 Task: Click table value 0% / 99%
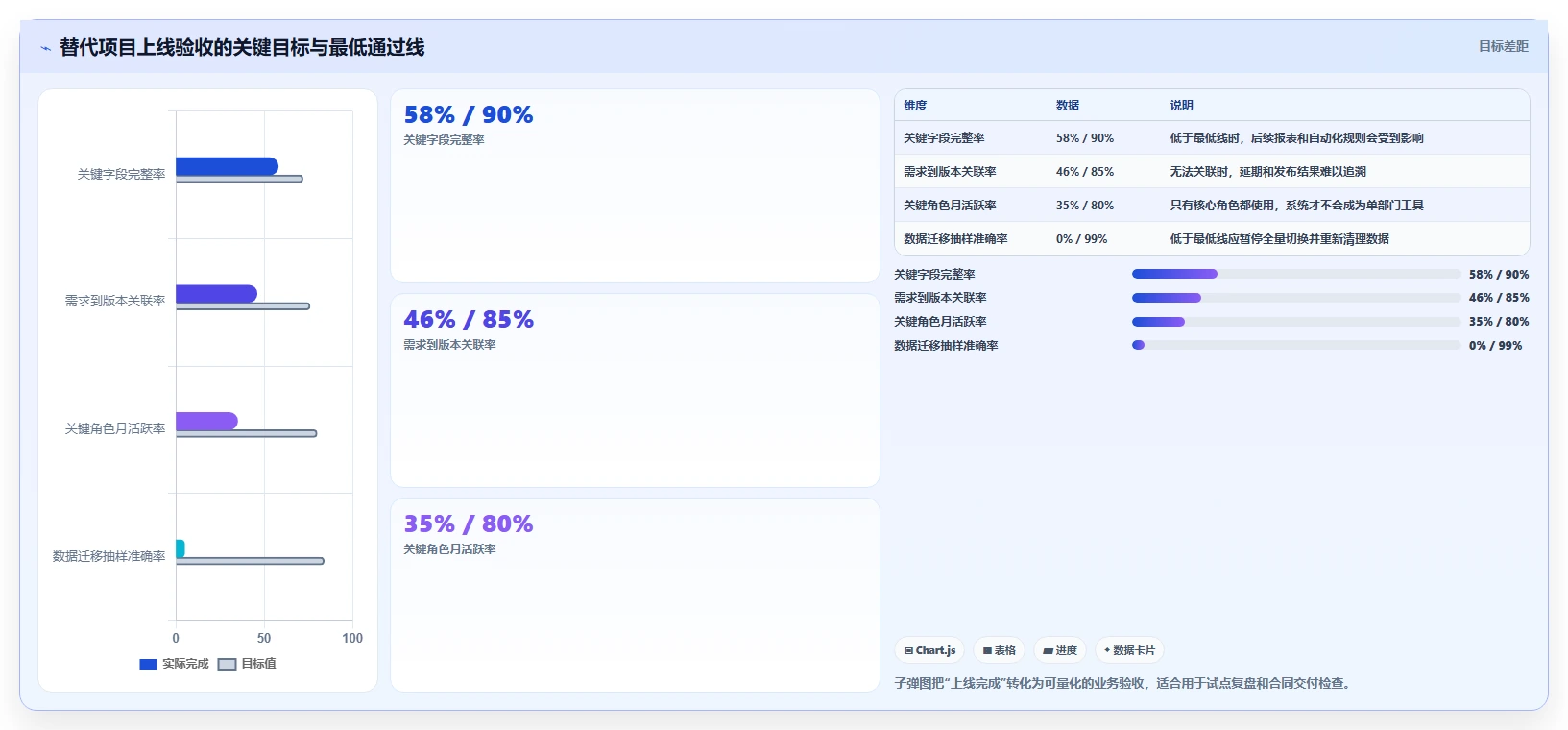pyautogui.click(x=1081, y=239)
